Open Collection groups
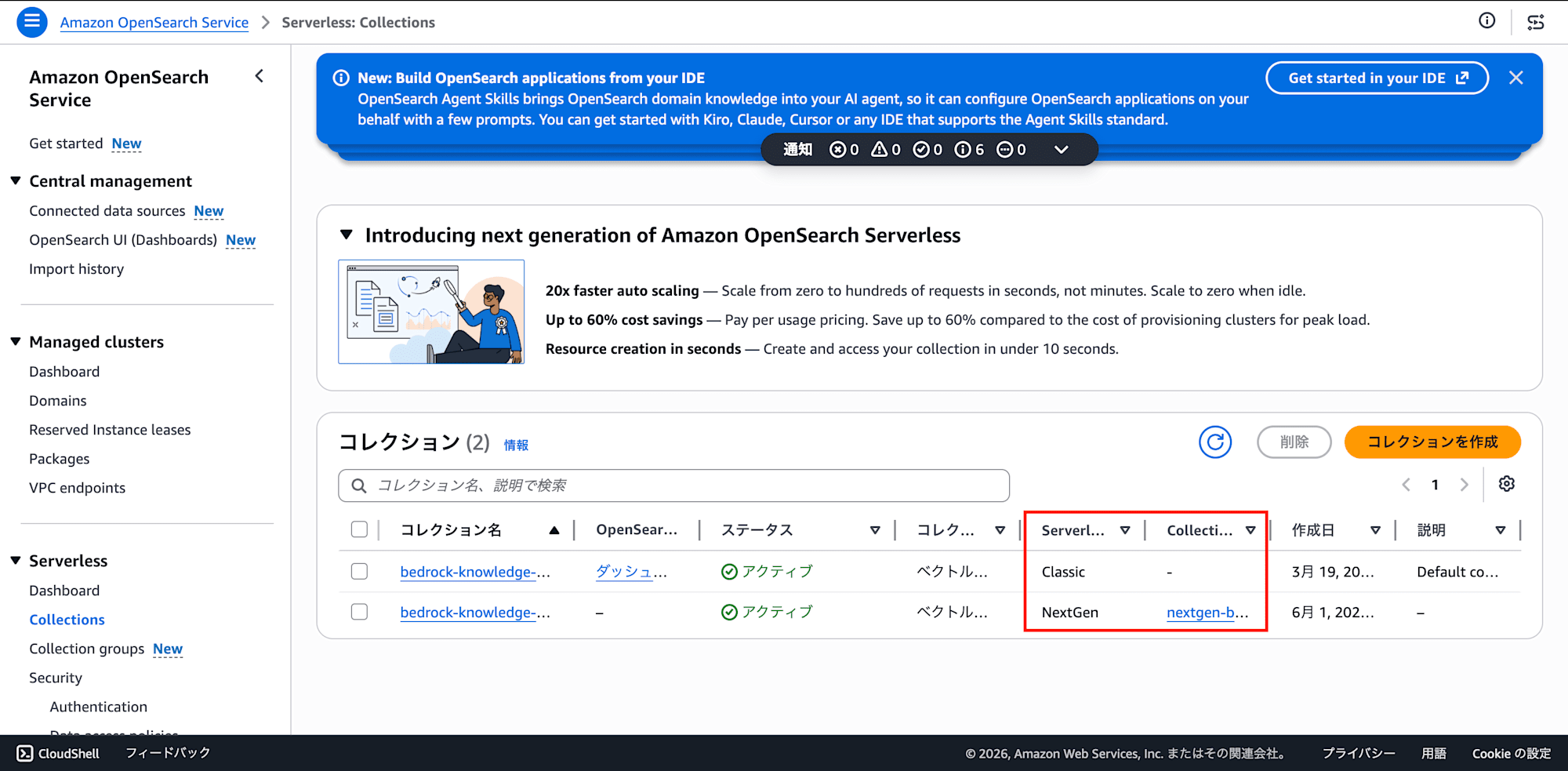The height and width of the screenshot is (771, 1568). pos(86,649)
